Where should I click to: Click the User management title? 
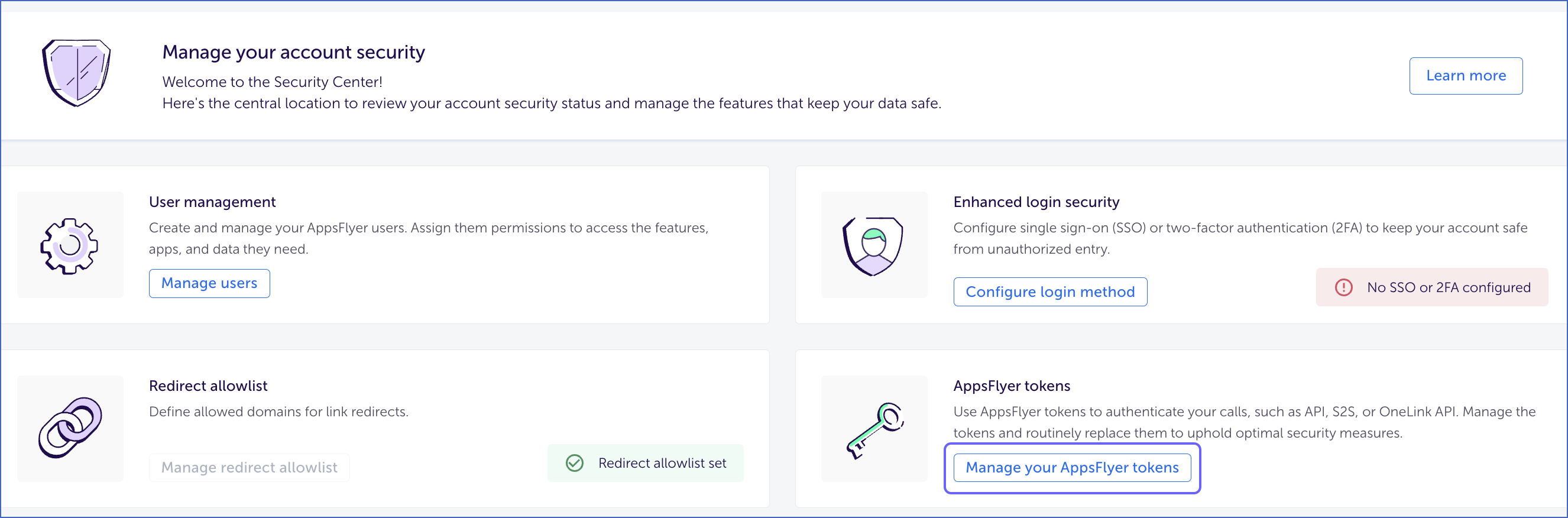coord(212,202)
